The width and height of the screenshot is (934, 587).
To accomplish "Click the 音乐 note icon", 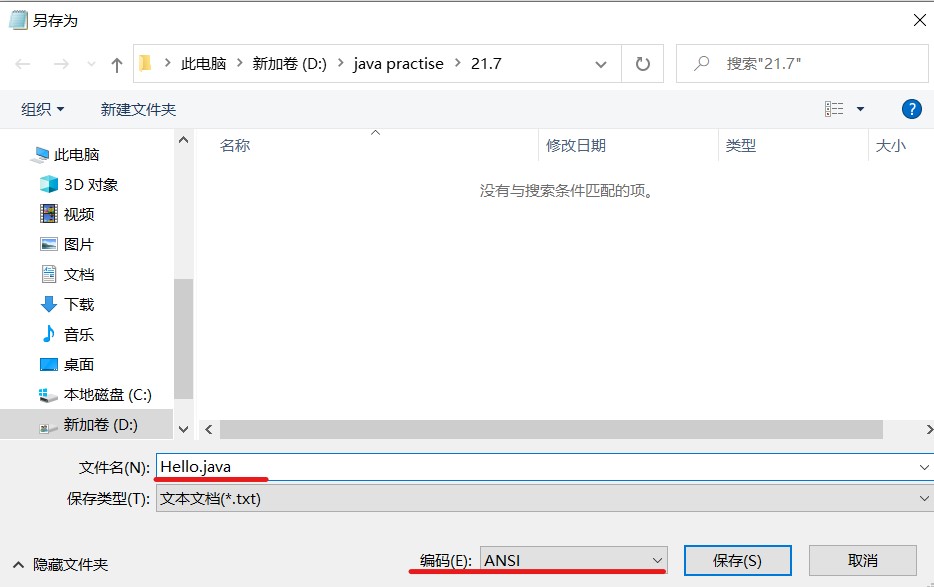I will point(49,334).
